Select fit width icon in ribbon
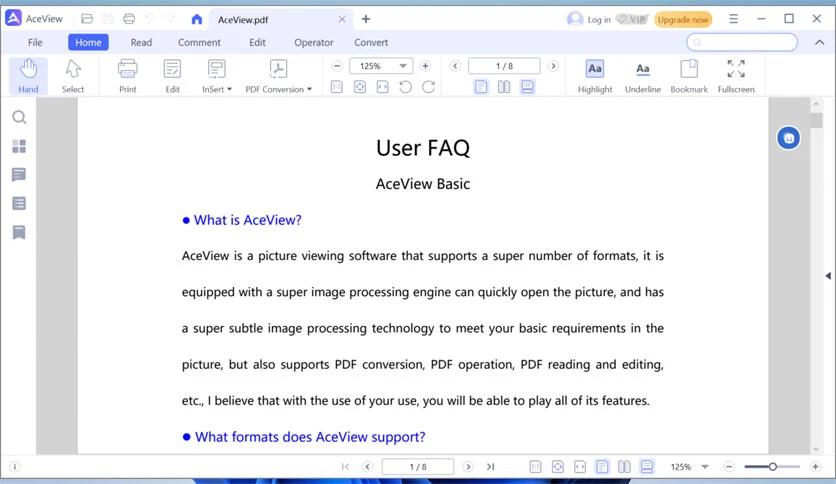 pos(382,86)
